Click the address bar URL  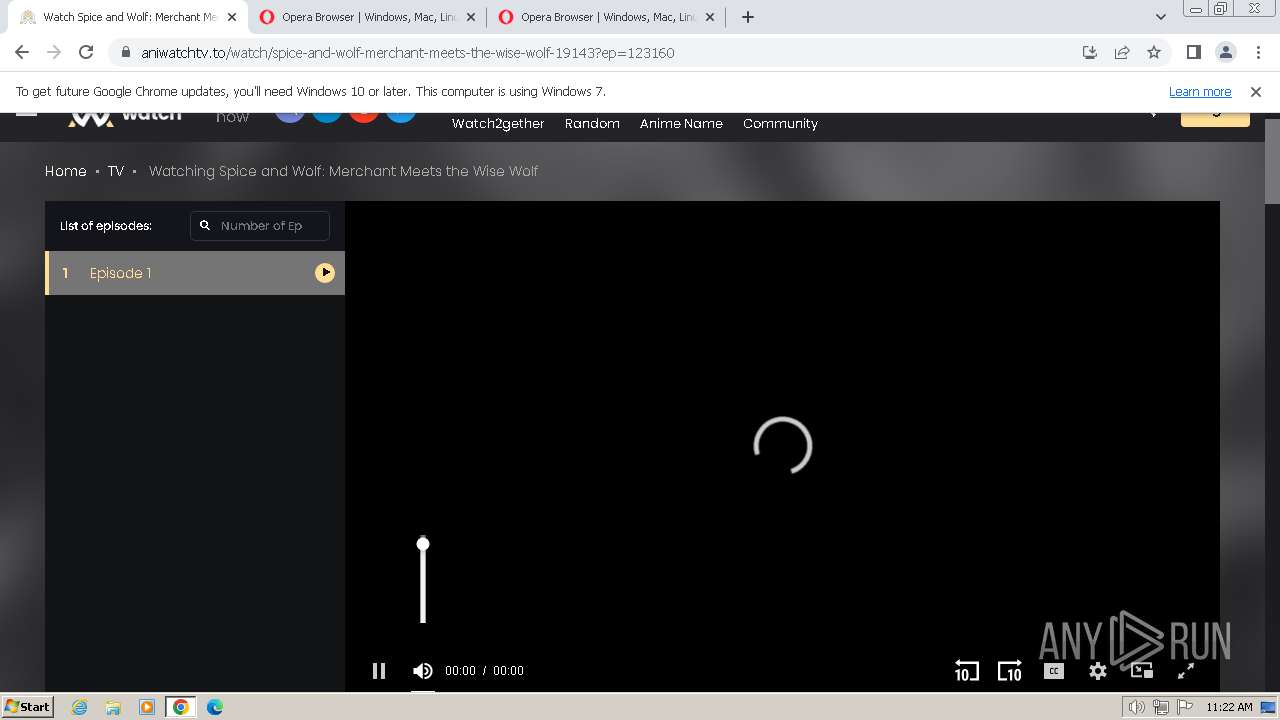coord(408,53)
